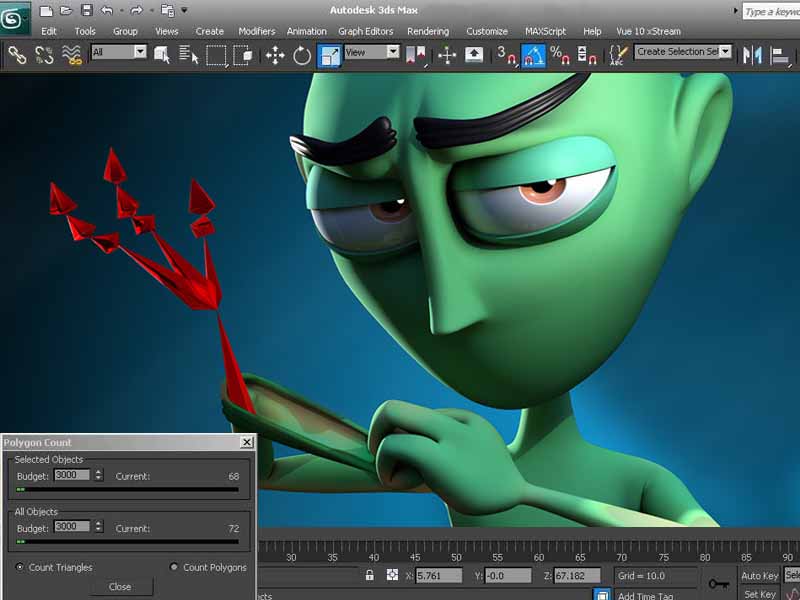This screenshot has width=800, height=600.
Task: Click the Auto Key button
Action: 759,576
